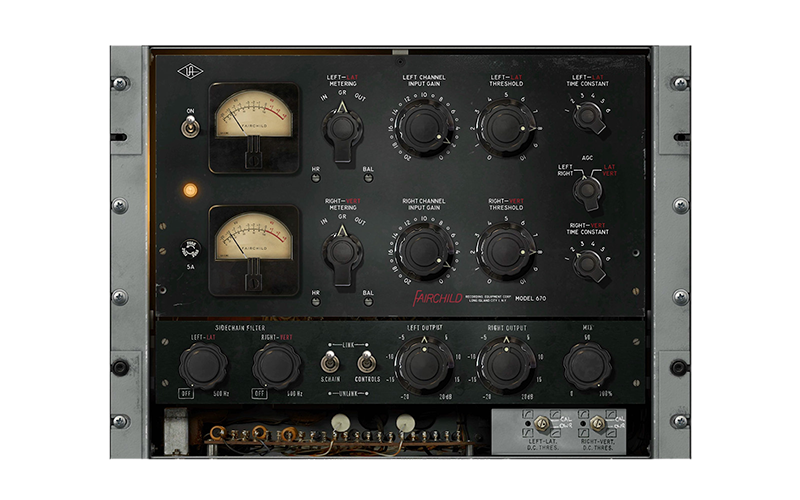This screenshot has height=500, width=800.
Task: Click the upper HR trim screw
Action: [x=316, y=178]
